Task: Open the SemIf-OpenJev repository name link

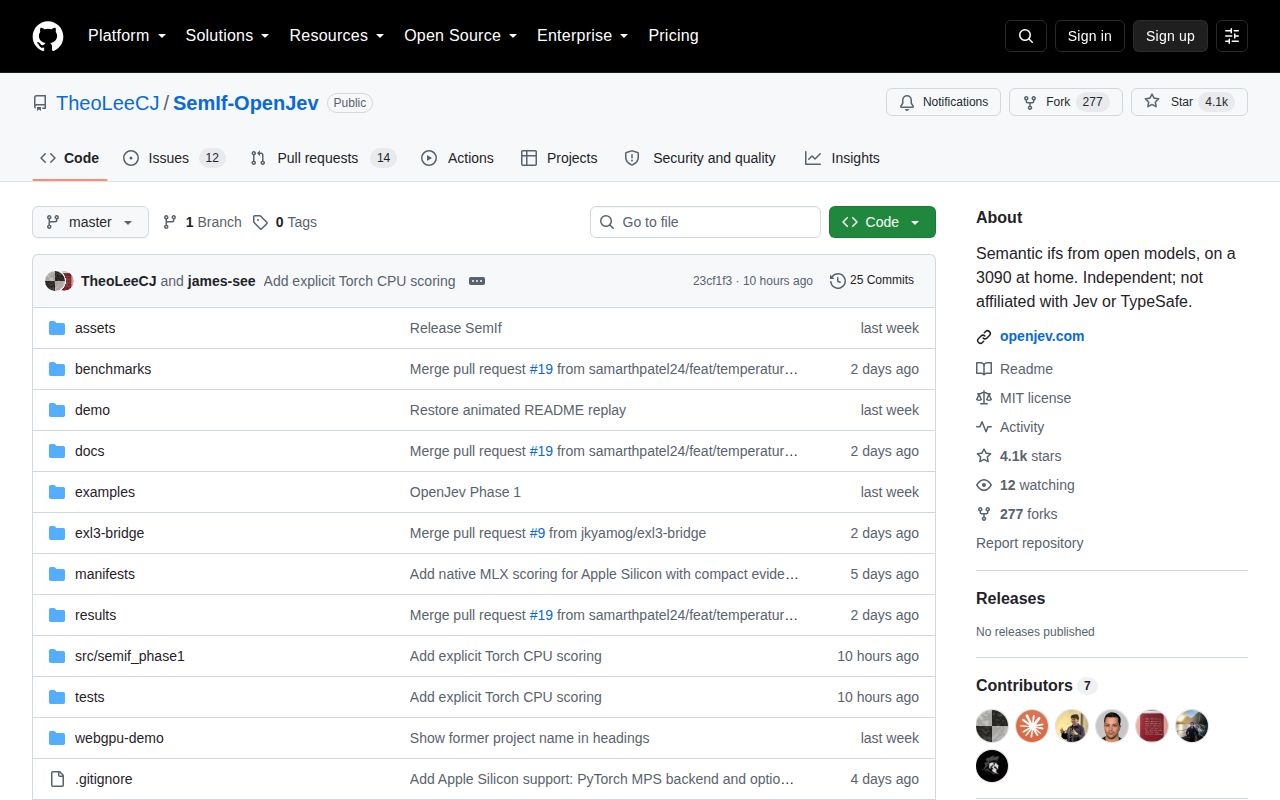Action: (x=246, y=103)
